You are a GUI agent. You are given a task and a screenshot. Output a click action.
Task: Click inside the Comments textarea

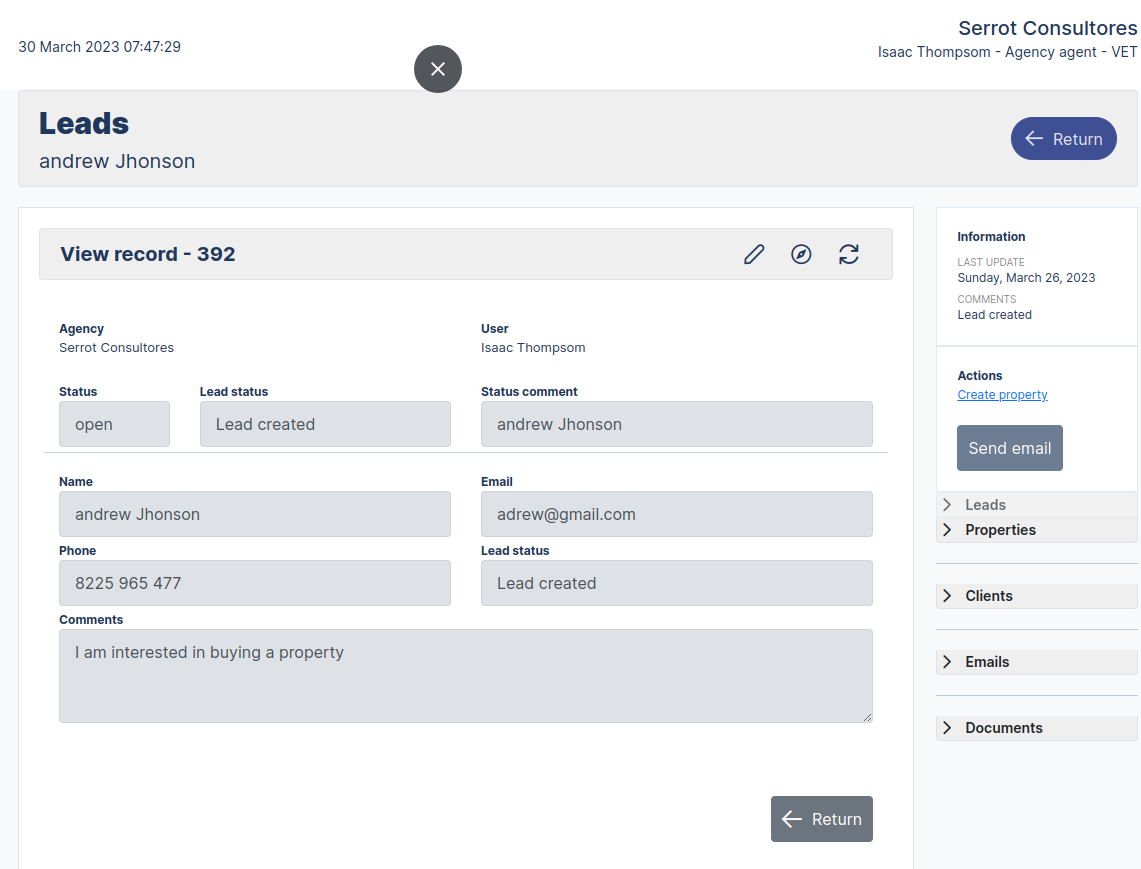[x=466, y=675]
